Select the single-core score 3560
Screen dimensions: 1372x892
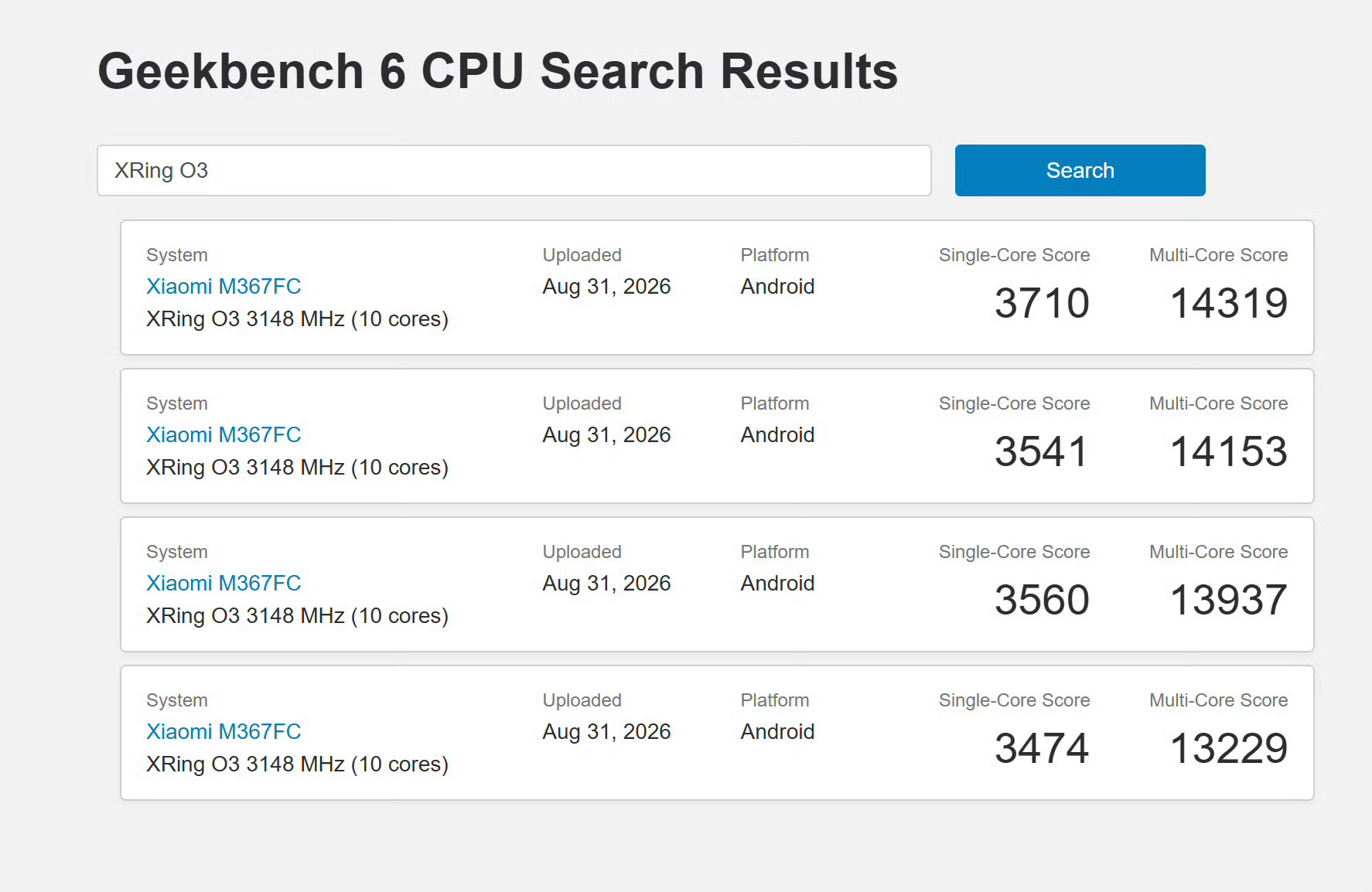[x=1042, y=600]
